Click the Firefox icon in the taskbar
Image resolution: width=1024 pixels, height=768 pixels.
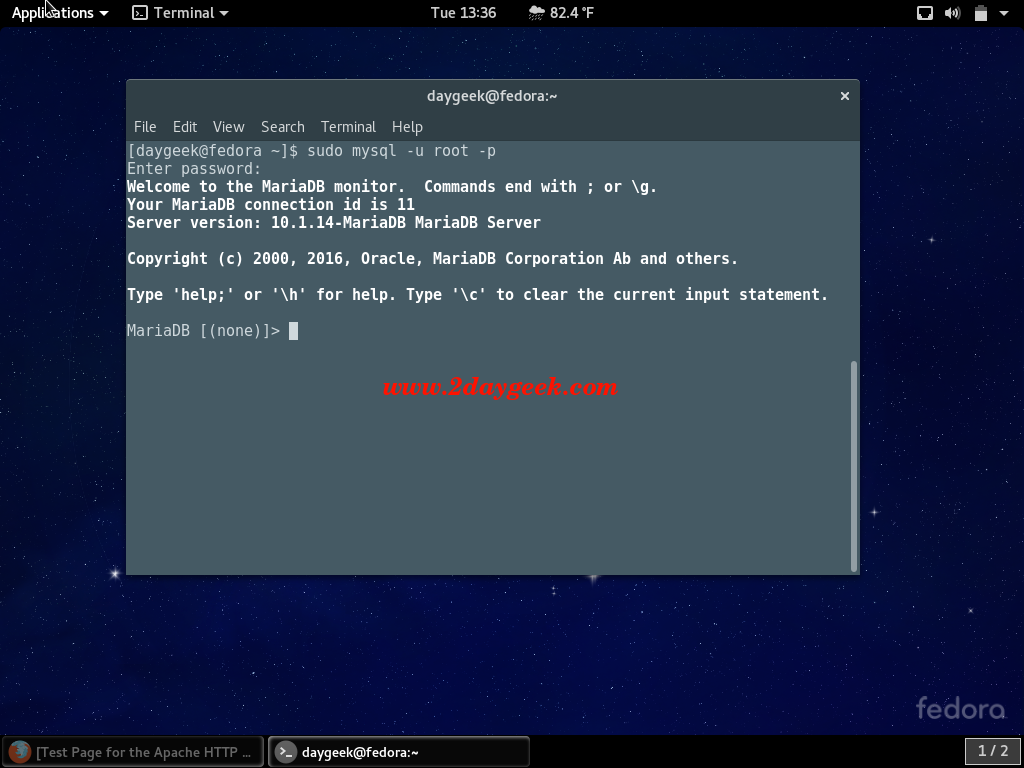[20, 752]
